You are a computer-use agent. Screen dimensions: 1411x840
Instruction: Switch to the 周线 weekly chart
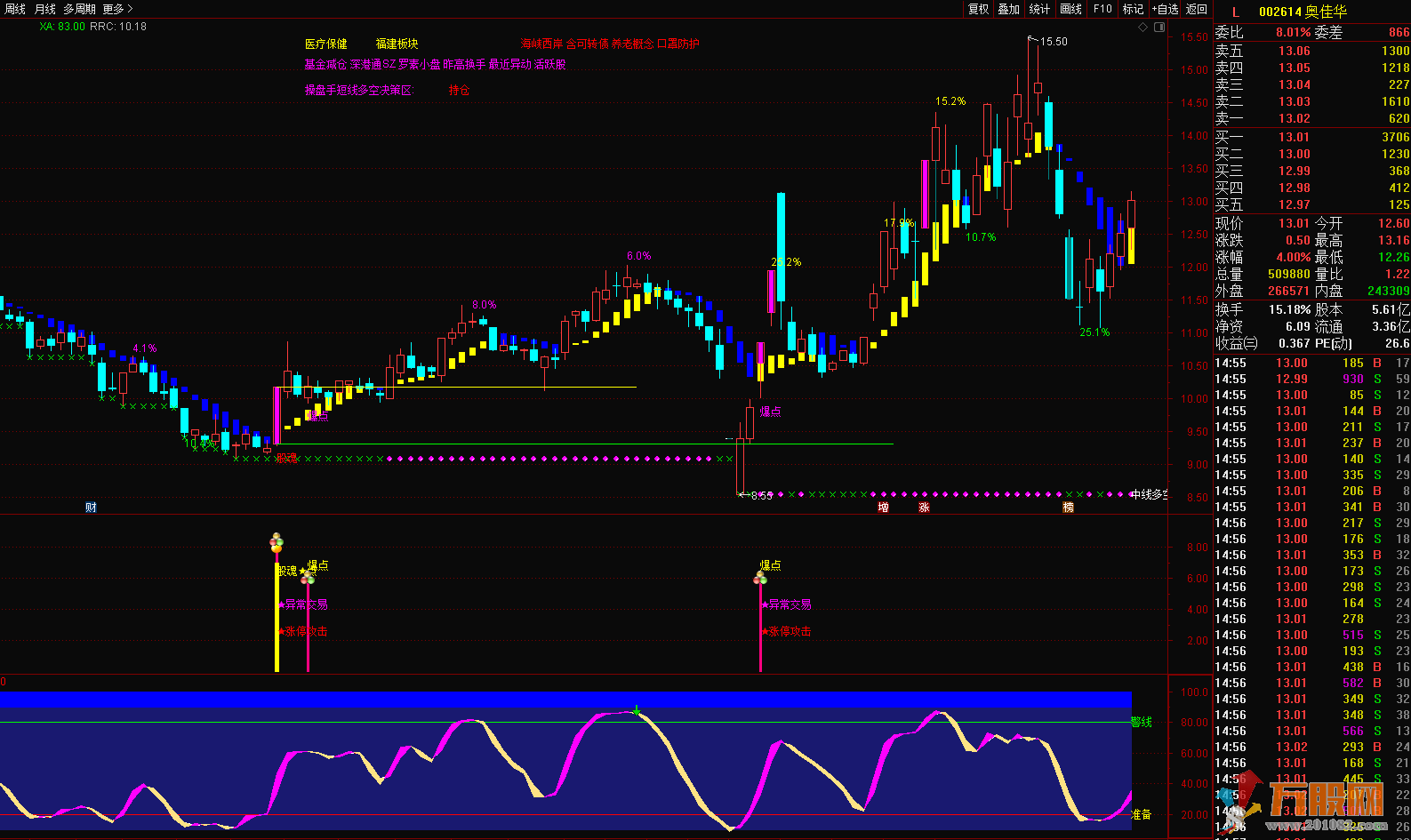pos(15,9)
